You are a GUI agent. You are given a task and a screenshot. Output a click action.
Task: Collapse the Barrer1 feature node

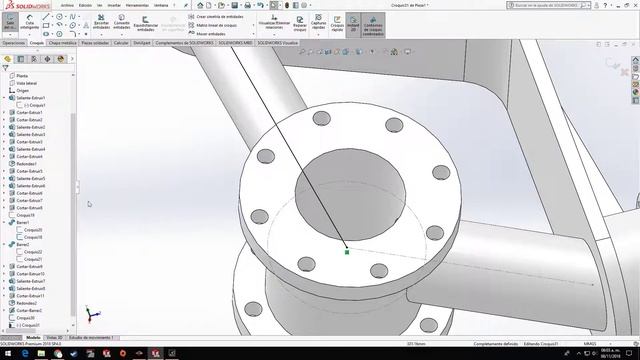(4, 222)
